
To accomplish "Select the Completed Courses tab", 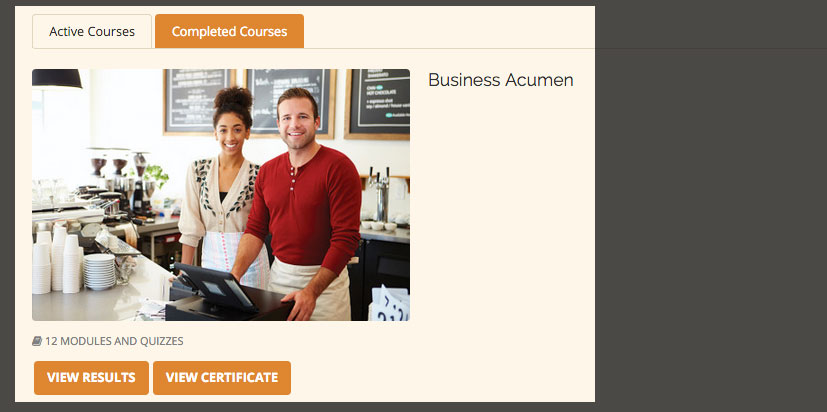I will 229,32.
